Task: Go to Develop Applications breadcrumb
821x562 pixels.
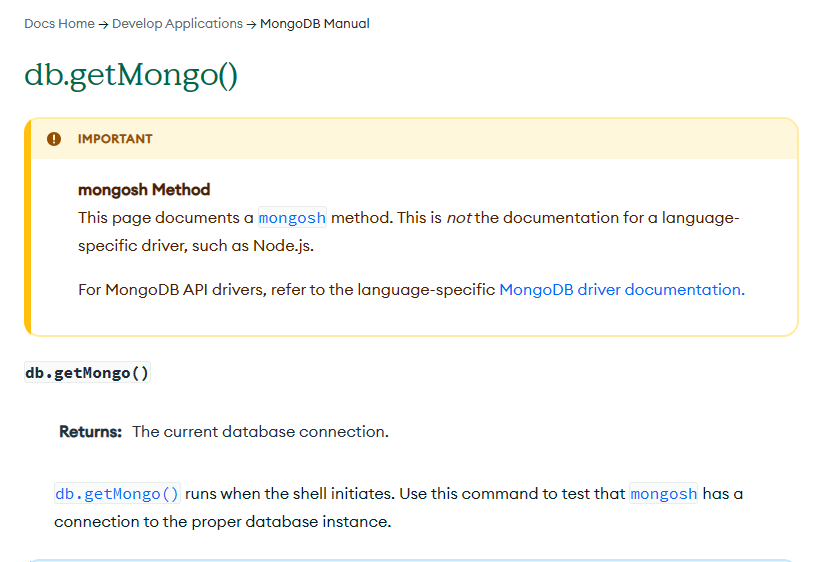Action: point(177,23)
